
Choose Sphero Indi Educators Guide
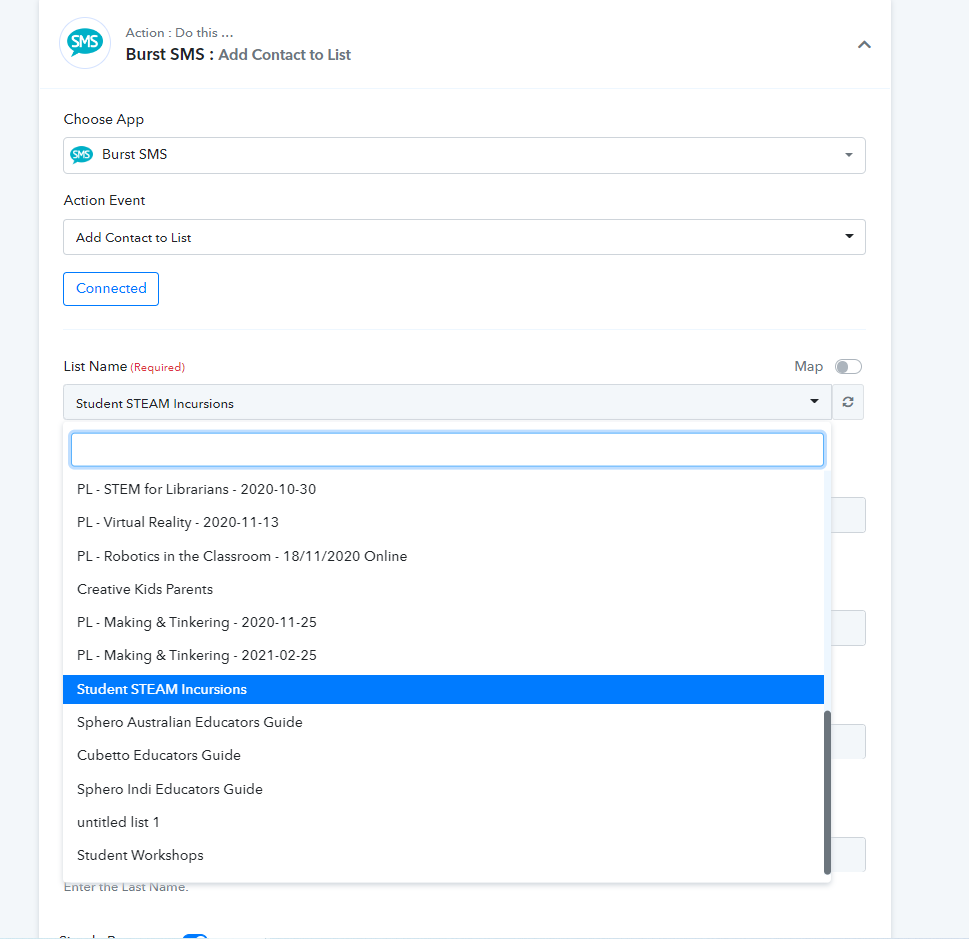pos(443,789)
